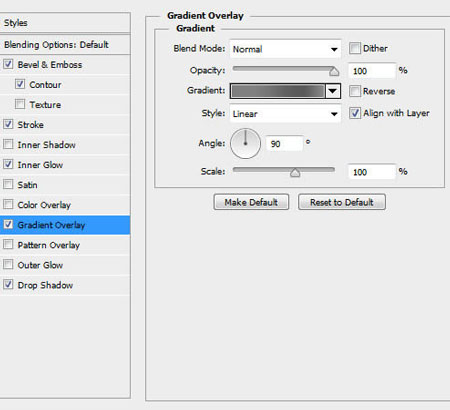Uncheck Align with Layer
The image size is (450, 410).
click(355, 113)
